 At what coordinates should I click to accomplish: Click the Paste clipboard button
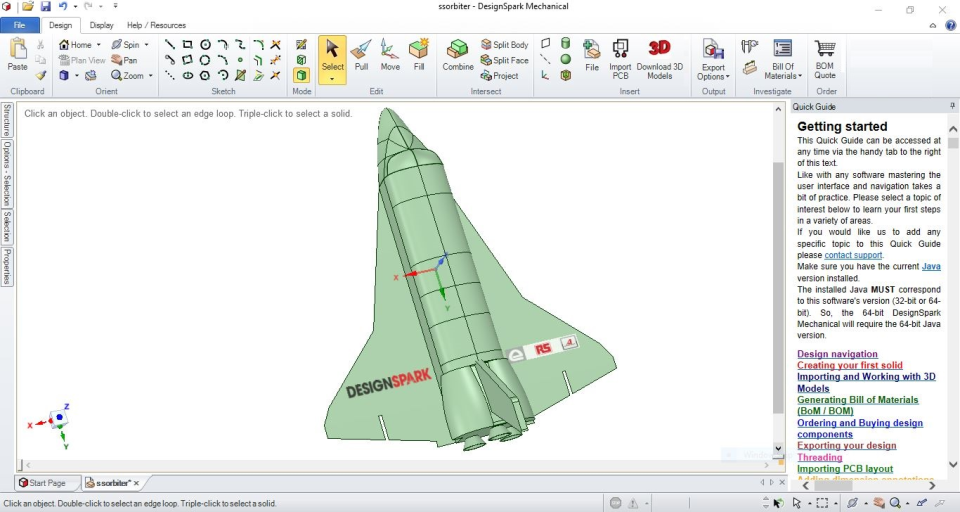(18, 55)
